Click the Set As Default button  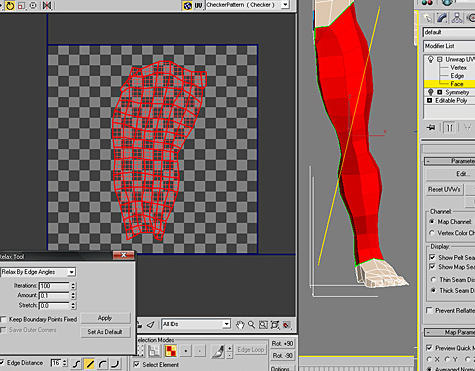pos(105,332)
